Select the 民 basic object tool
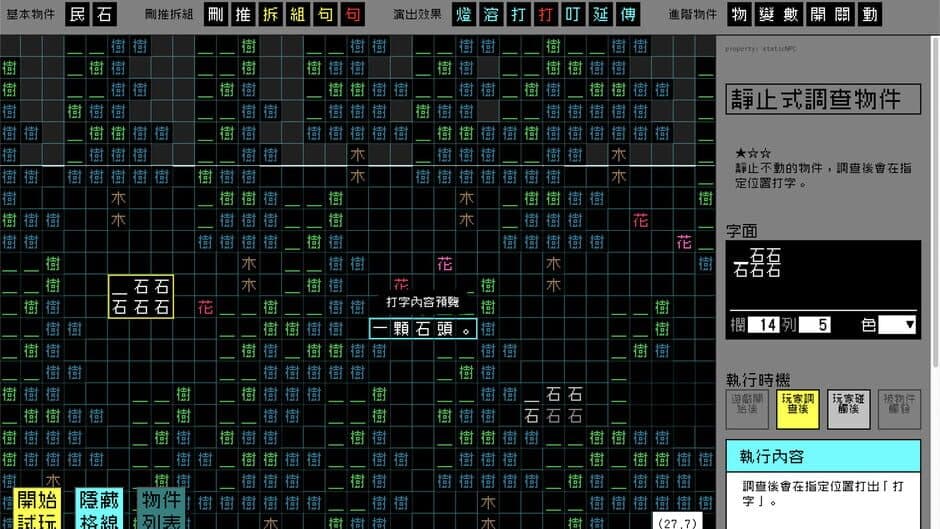 (x=78, y=14)
